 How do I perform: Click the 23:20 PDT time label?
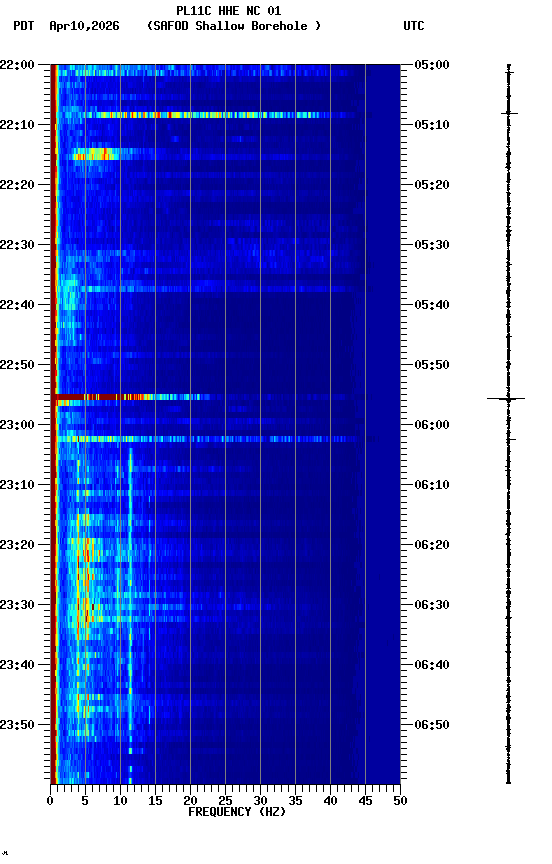click(x=18, y=545)
